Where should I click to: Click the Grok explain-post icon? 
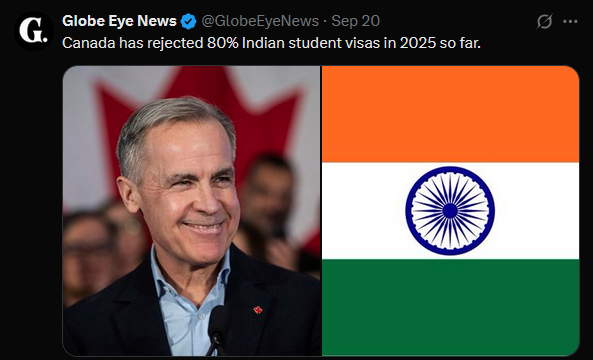[x=545, y=21]
